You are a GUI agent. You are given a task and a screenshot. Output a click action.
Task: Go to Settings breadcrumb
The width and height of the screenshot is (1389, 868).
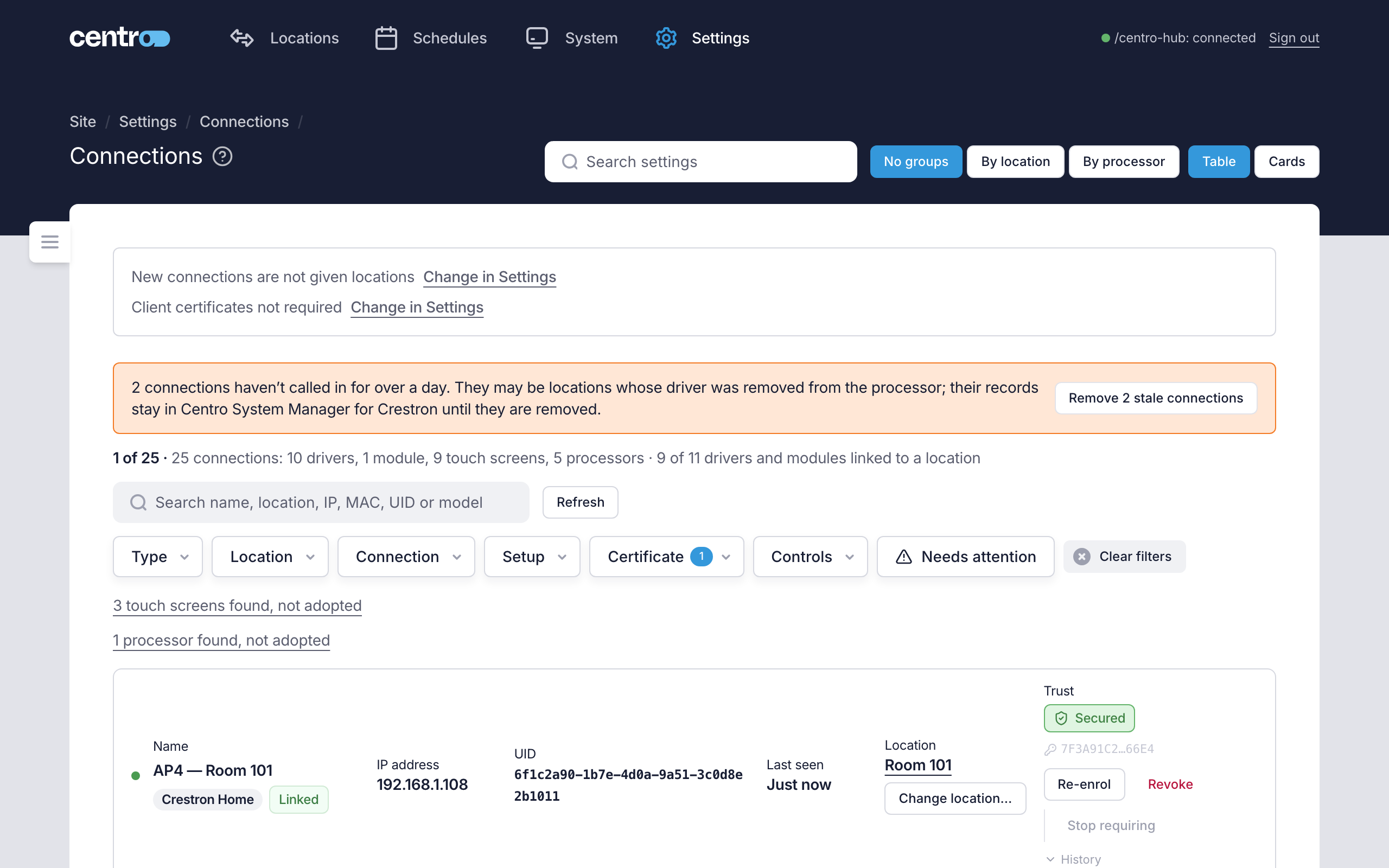pos(148,122)
